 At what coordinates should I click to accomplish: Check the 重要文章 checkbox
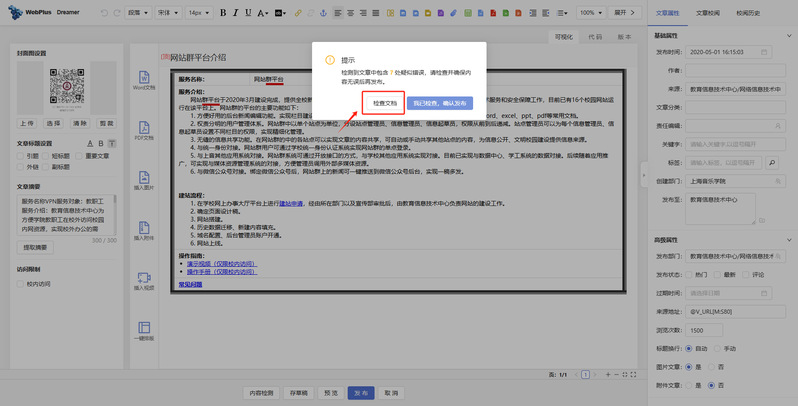point(79,156)
